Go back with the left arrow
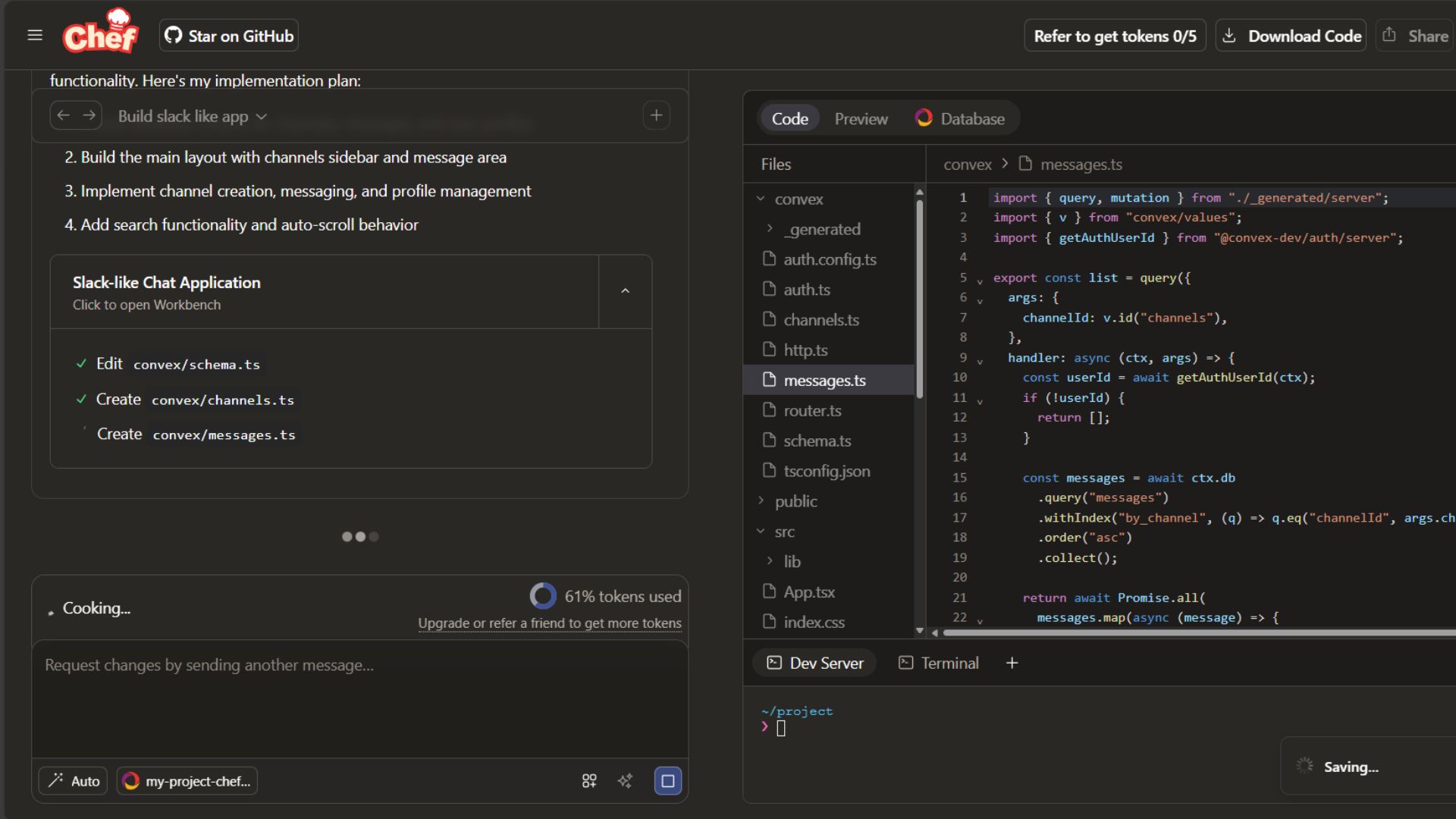 (64, 116)
